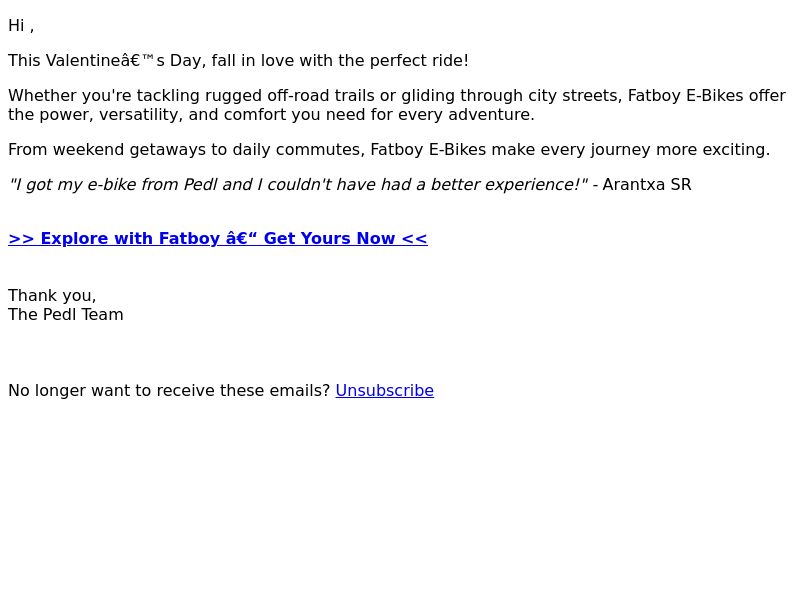Click "Get Yours Now <<" in bold link

[x=345, y=238]
